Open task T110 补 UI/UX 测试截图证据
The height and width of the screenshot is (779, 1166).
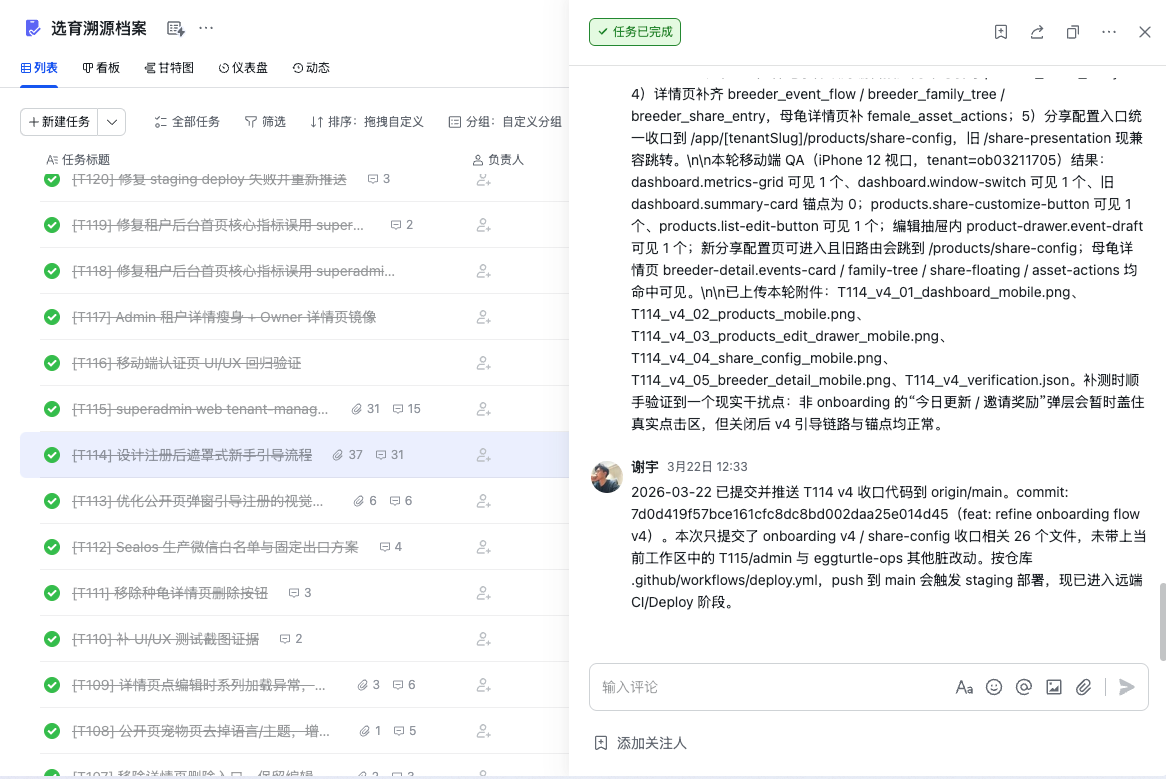click(x=165, y=639)
